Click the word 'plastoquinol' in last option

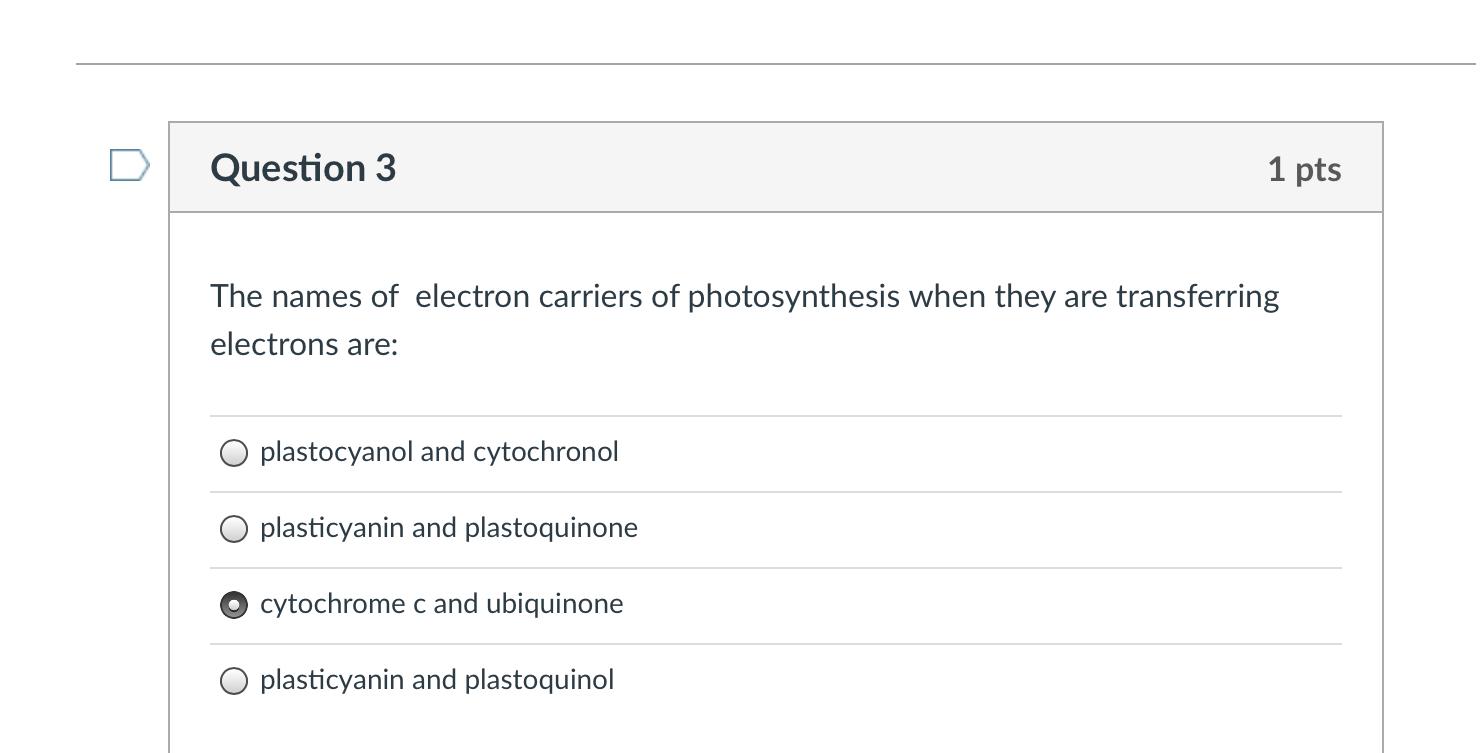click(x=539, y=680)
